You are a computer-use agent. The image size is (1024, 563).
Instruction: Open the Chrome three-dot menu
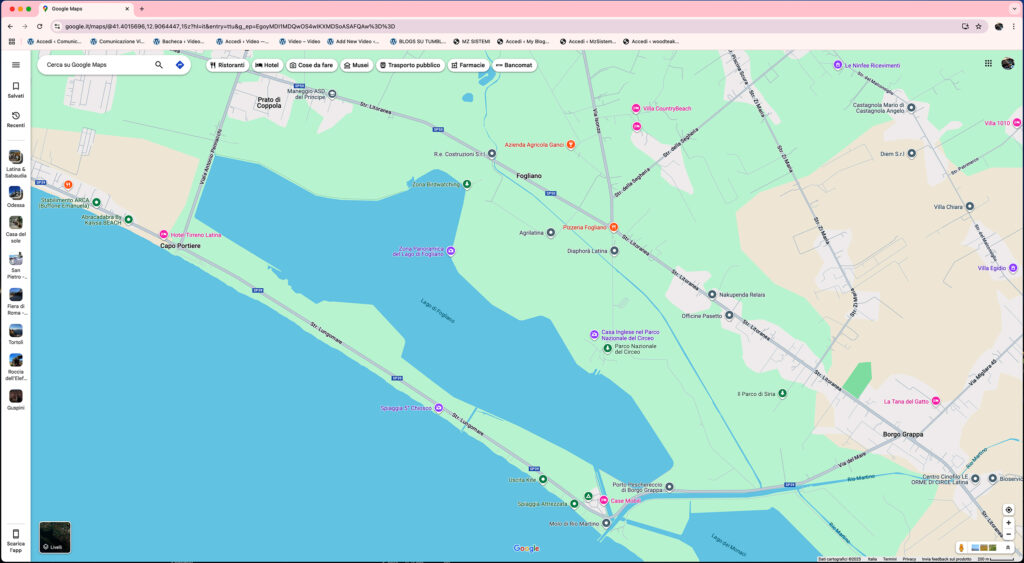pyautogui.click(x=1014, y=26)
